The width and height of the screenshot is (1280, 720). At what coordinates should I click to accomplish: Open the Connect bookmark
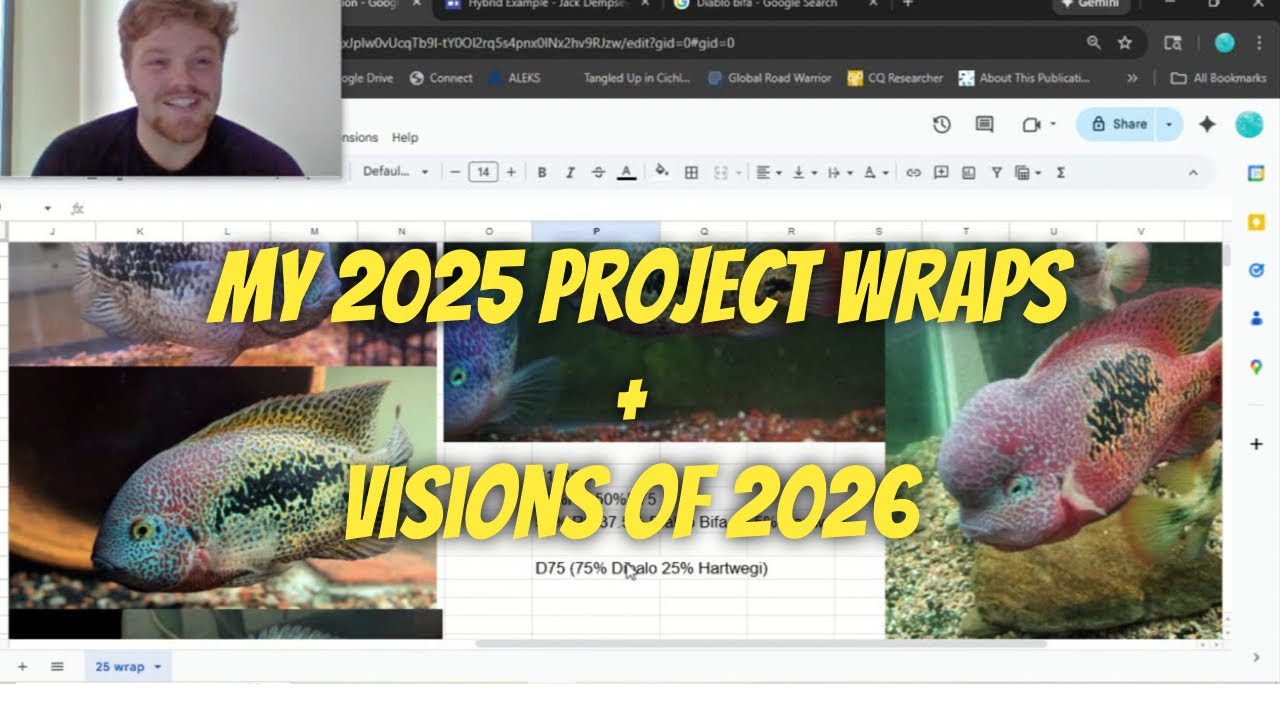pyautogui.click(x=441, y=78)
